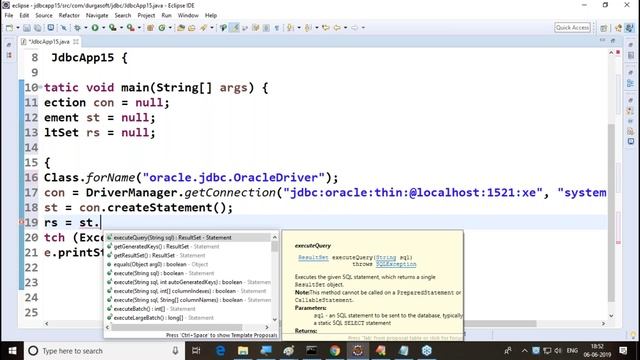Click the proposal list horizontal scrollbar thumb

[177, 327]
